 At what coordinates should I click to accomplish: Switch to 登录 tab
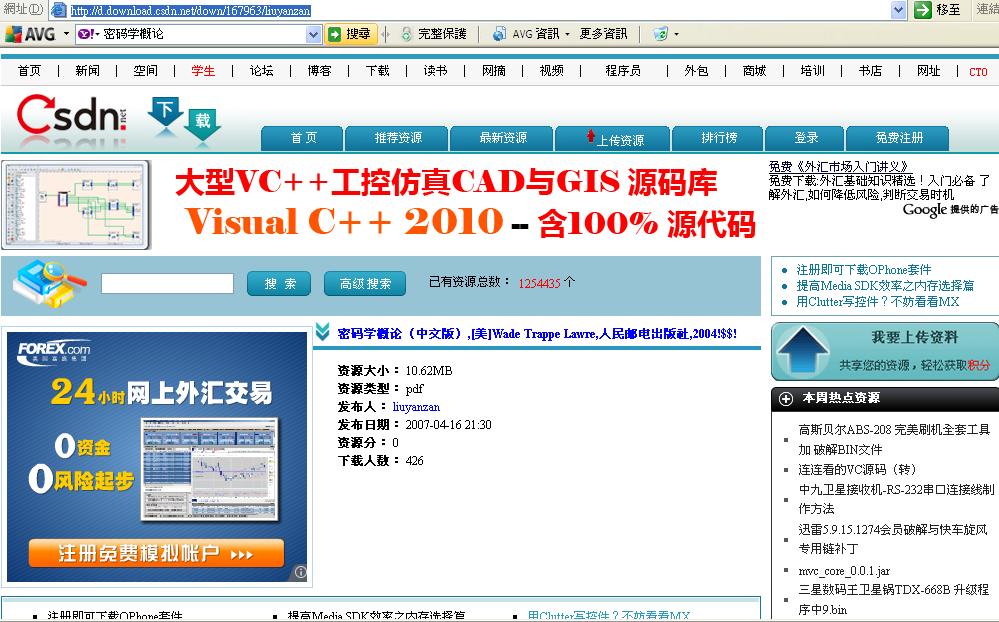805,138
